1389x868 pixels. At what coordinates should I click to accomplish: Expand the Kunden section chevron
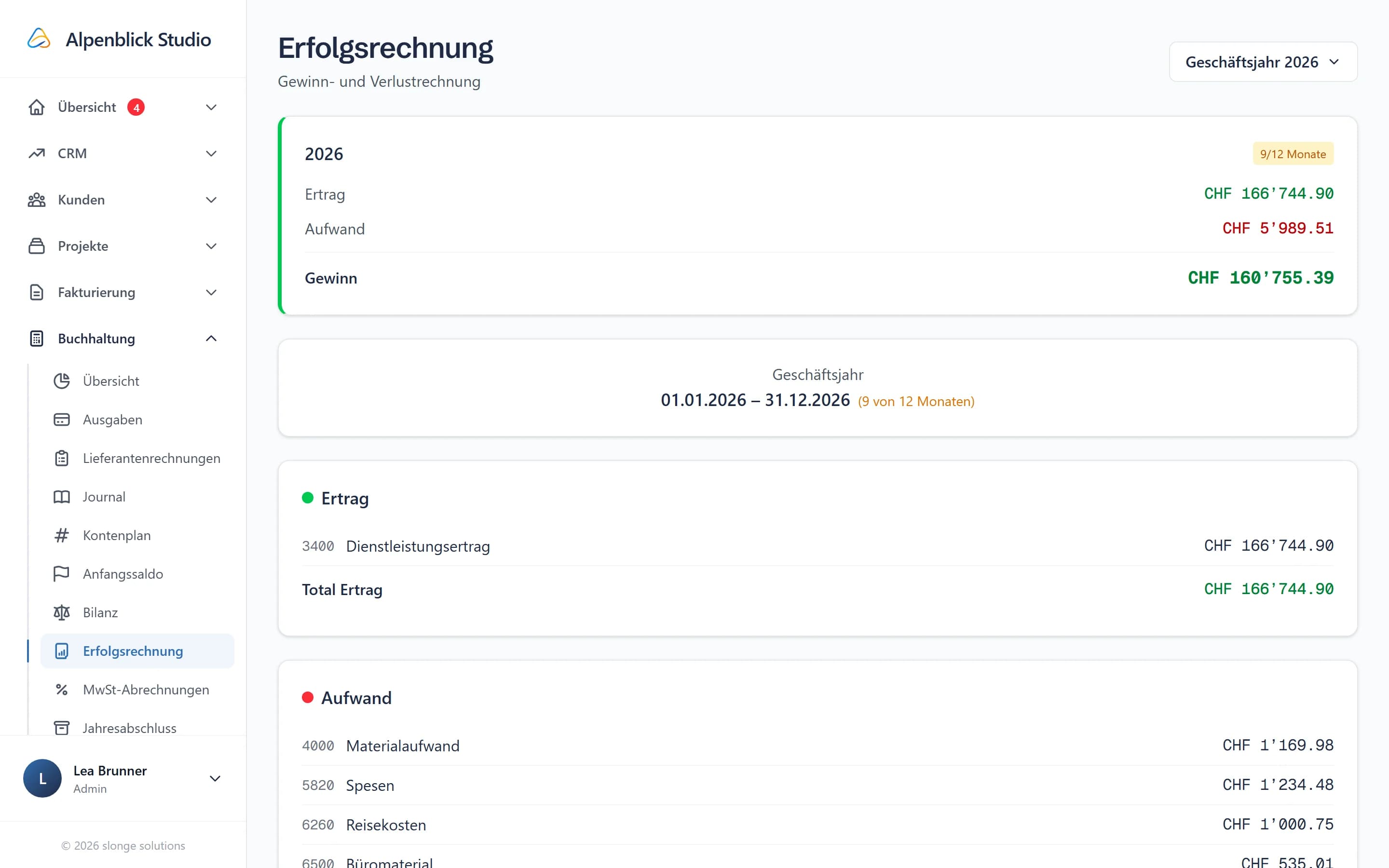[211, 200]
